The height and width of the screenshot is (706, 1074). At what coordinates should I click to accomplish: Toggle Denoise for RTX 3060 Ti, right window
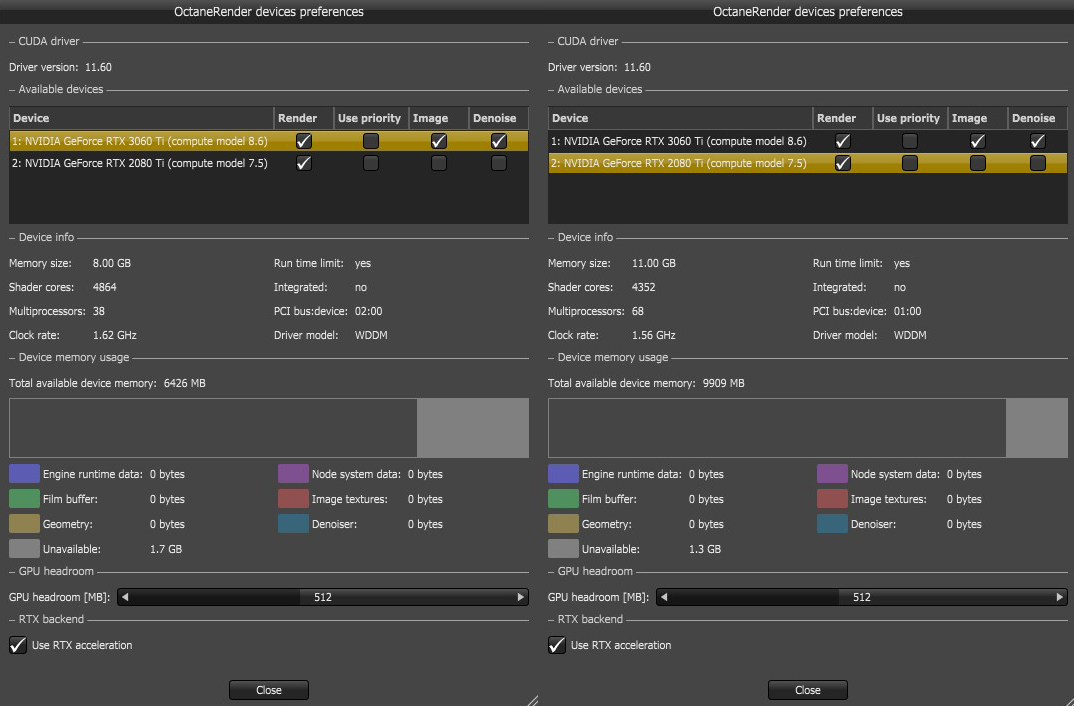(1038, 141)
